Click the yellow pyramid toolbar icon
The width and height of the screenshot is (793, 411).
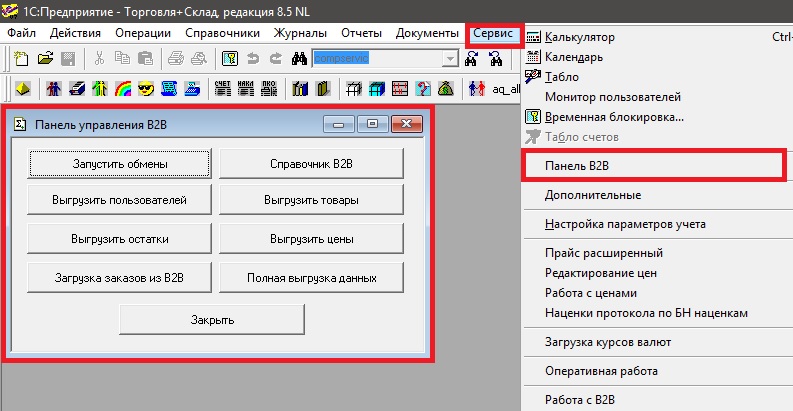23,89
